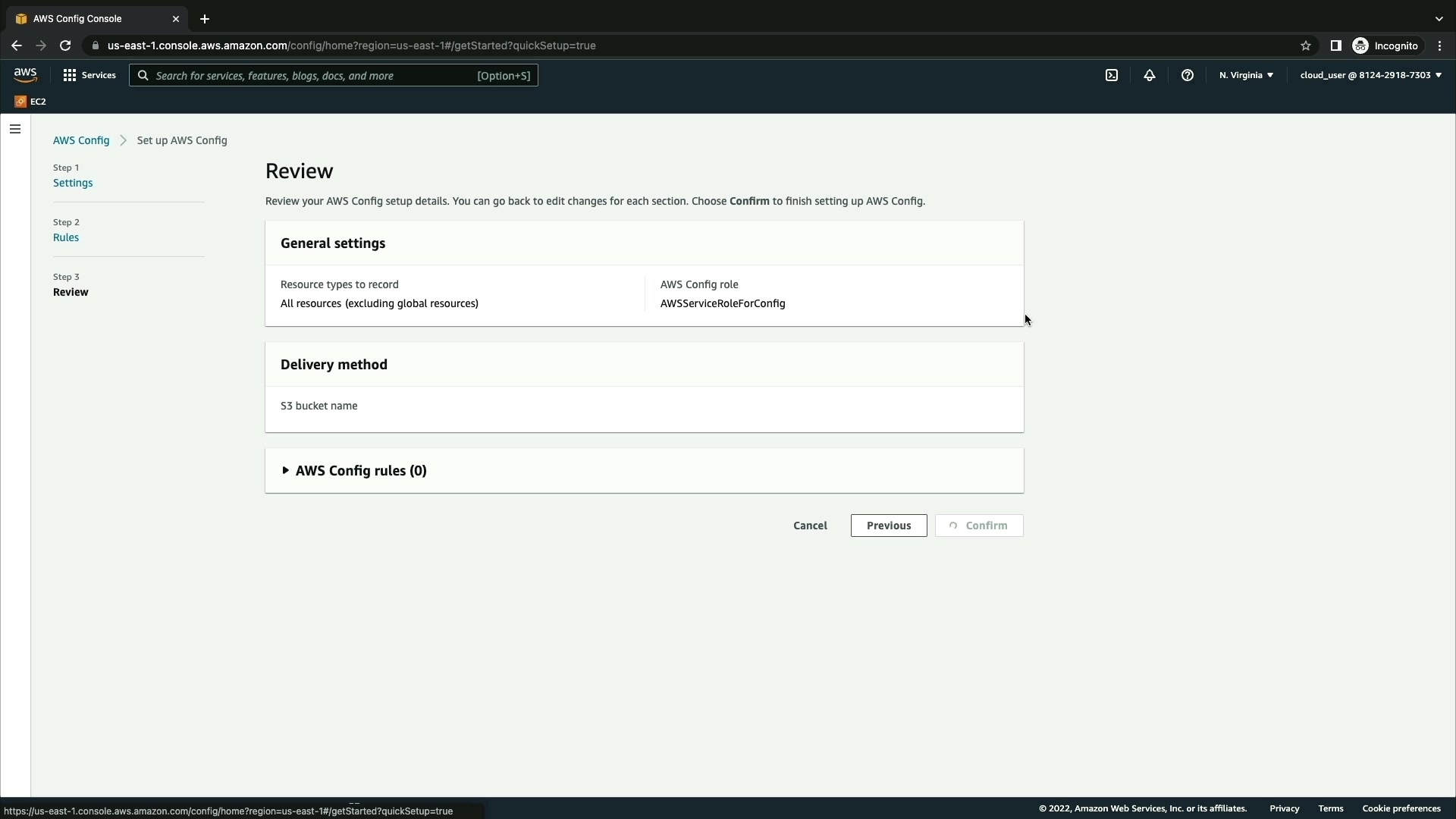Open the AWS CloudShell icon
The height and width of the screenshot is (819, 1456).
tap(1111, 75)
